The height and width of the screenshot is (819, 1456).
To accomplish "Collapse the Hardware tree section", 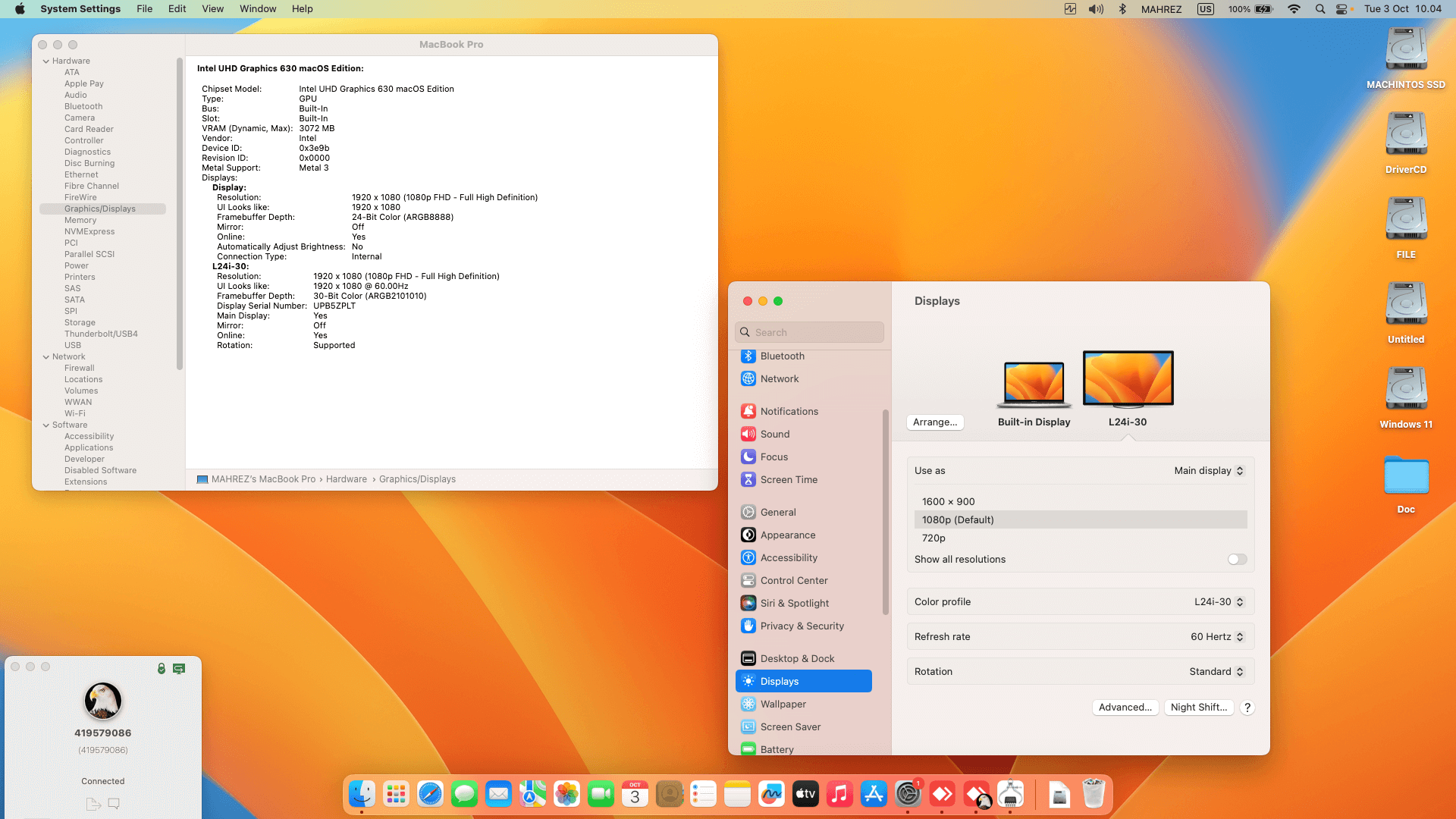I will pos(46,61).
